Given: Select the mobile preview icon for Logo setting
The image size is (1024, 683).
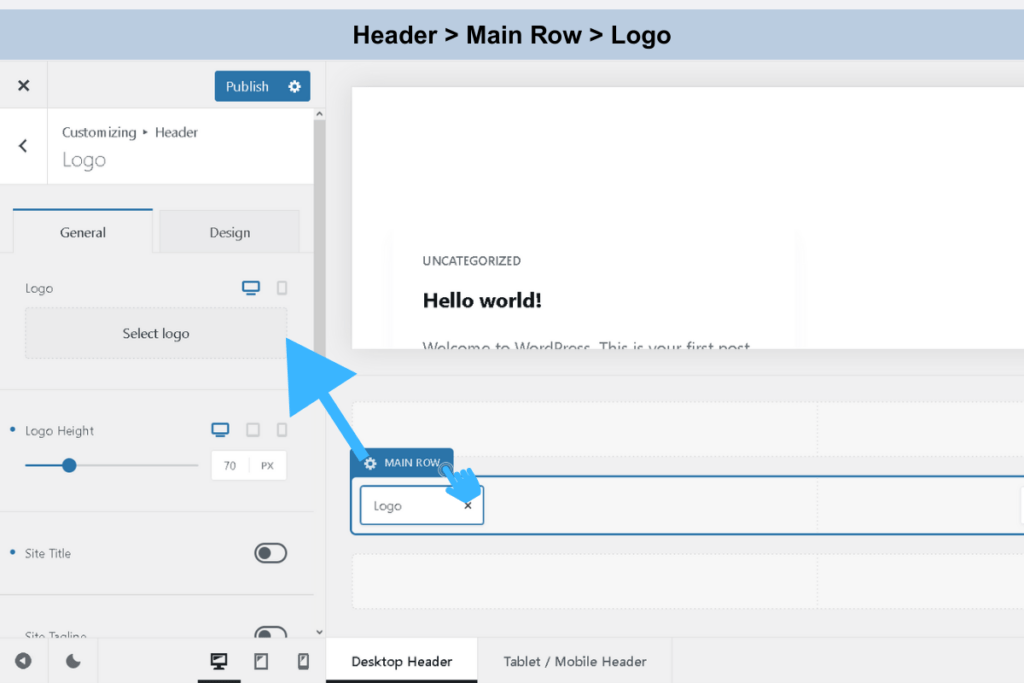Looking at the screenshot, I should pyautogui.click(x=282, y=287).
